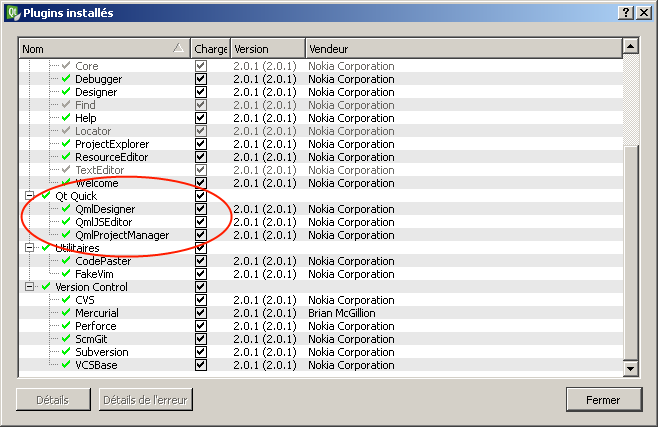This screenshot has height=427, width=658.
Task: Toggle the CodePaster plugin load checkbox
Action: [x=201, y=261]
